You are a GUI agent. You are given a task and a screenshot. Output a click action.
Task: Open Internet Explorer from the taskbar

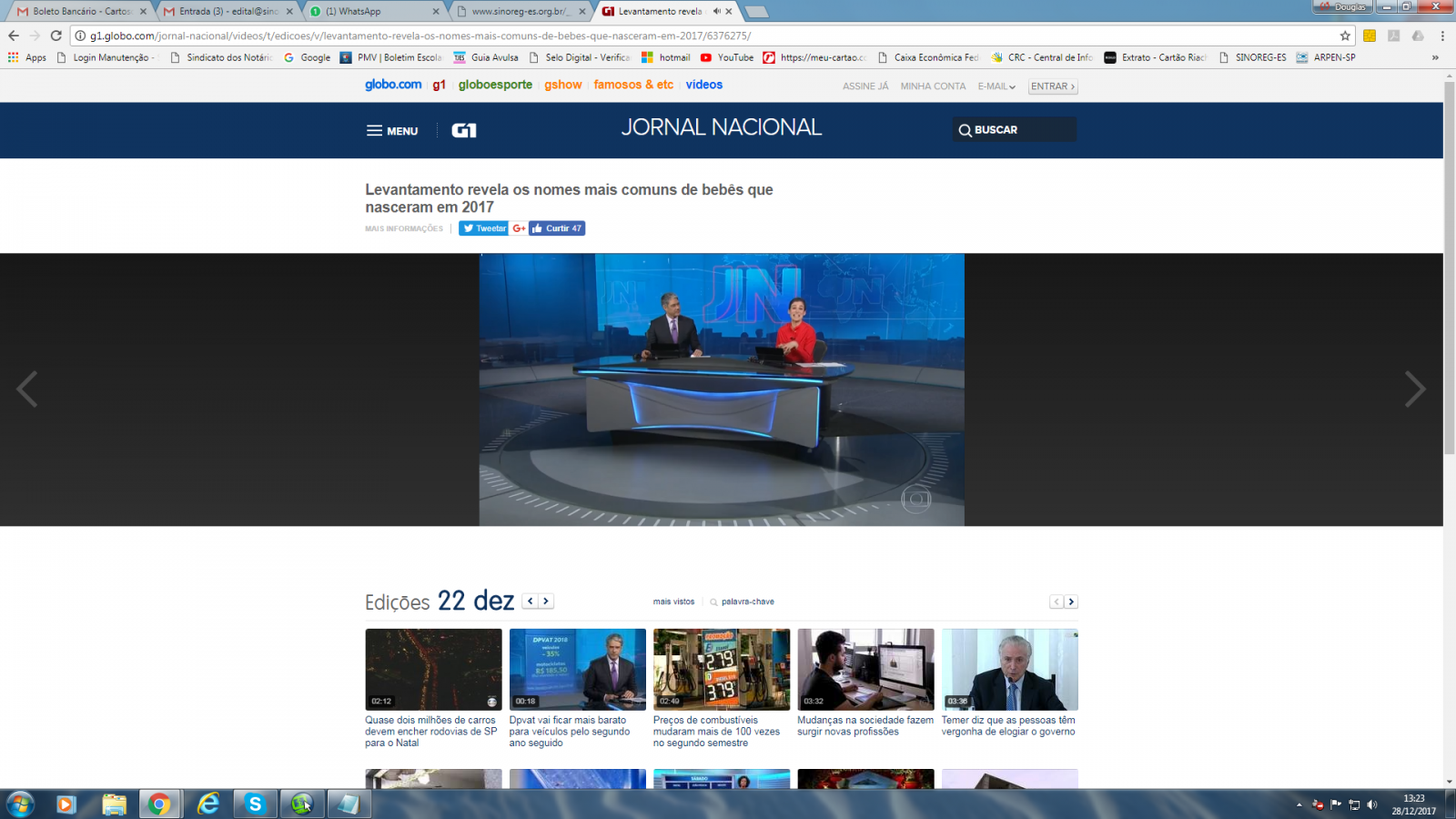(208, 804)
